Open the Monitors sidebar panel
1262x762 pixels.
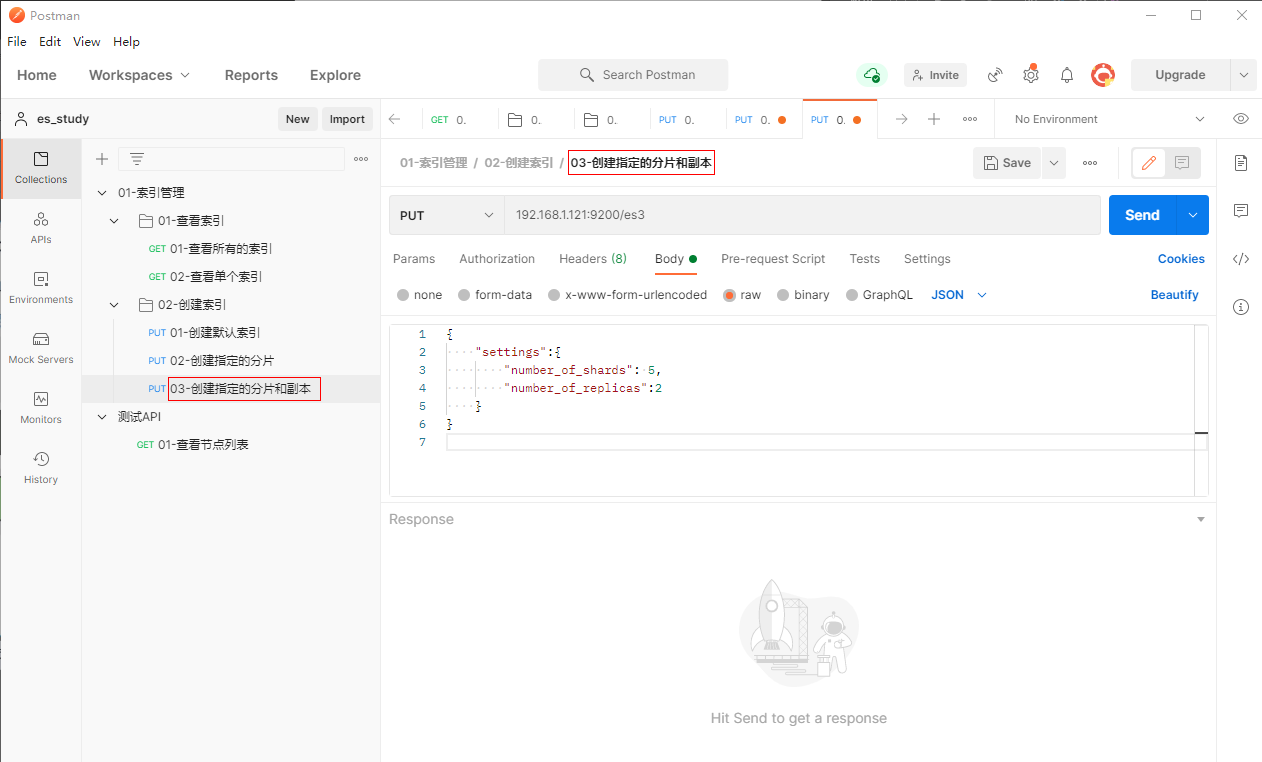41,408
